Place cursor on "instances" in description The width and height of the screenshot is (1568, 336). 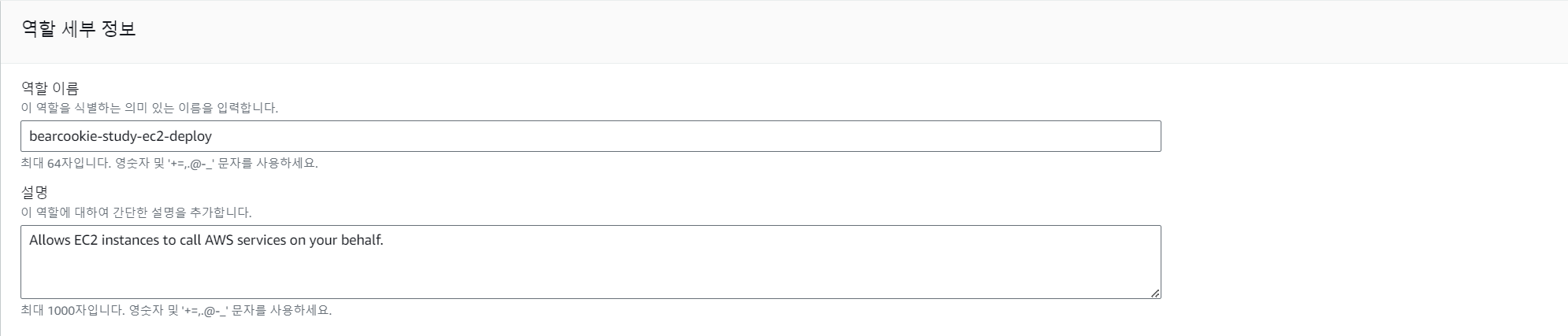(x=130, y=241)
